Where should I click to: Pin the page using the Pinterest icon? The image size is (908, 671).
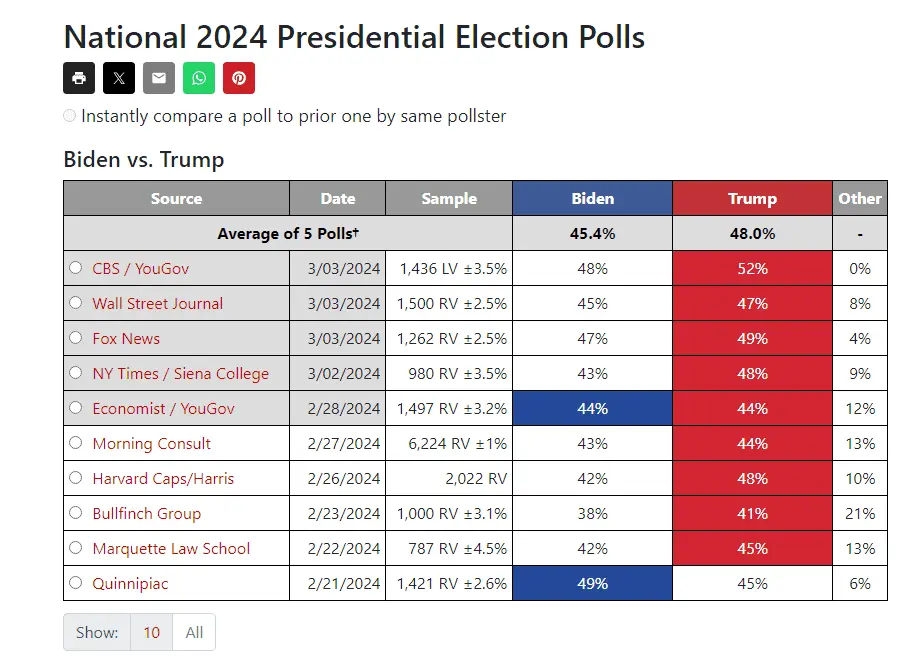[239, 78]
